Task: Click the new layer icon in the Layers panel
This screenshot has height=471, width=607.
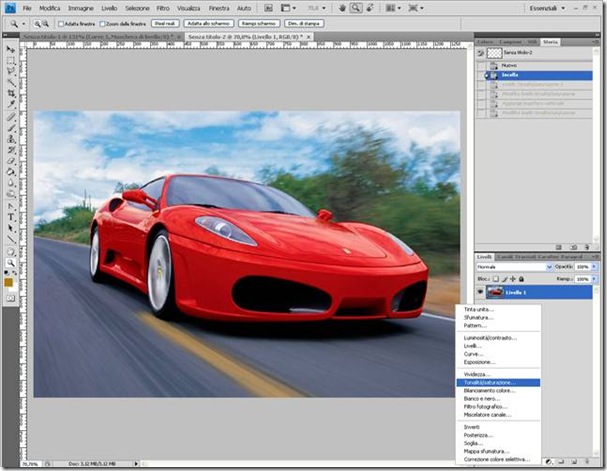Action: coord(574,462)
